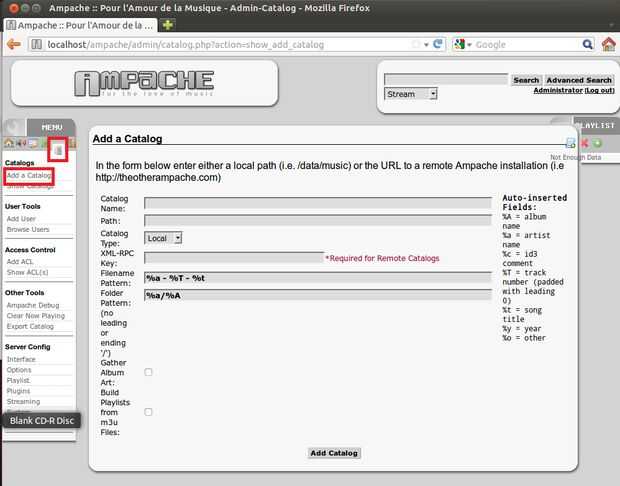Focus the Path input field
The width and height of the screenshot is (620, 486).
point(318,221)
